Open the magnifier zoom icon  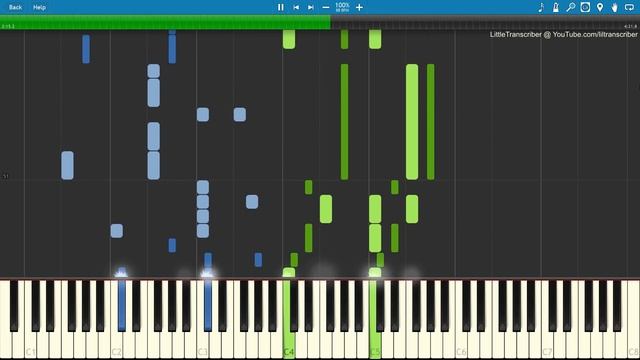click(571, 7)
